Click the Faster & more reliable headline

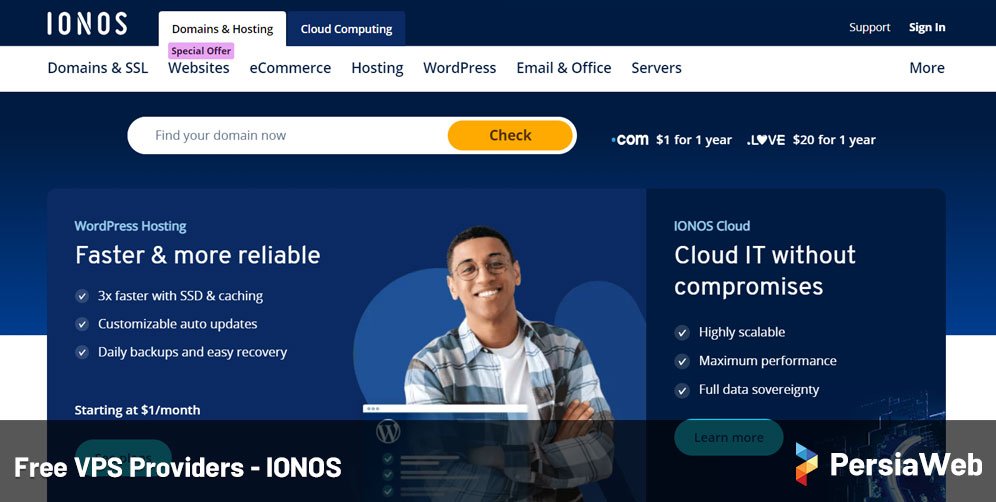[198, 255]
